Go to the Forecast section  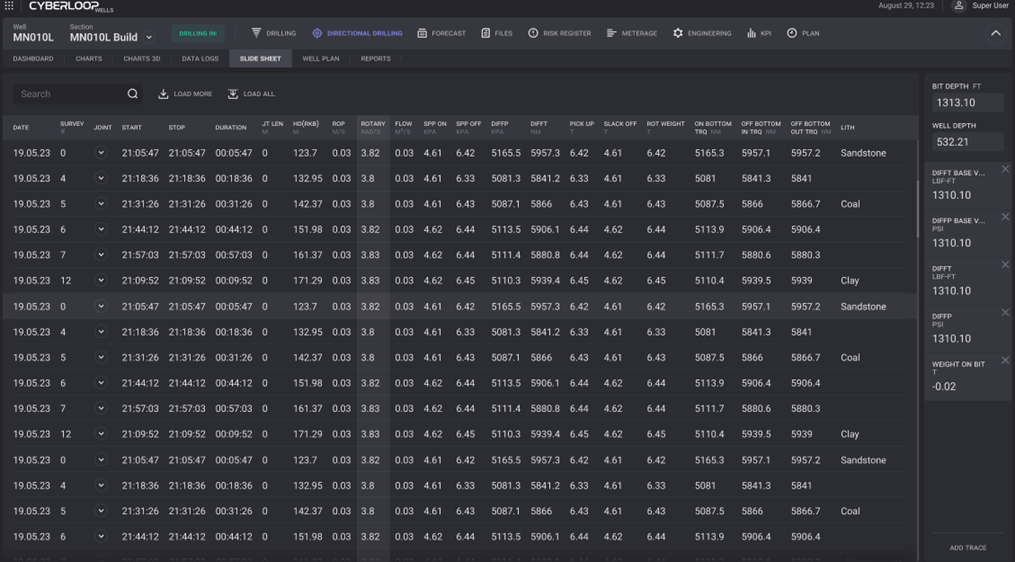[441, 33]
